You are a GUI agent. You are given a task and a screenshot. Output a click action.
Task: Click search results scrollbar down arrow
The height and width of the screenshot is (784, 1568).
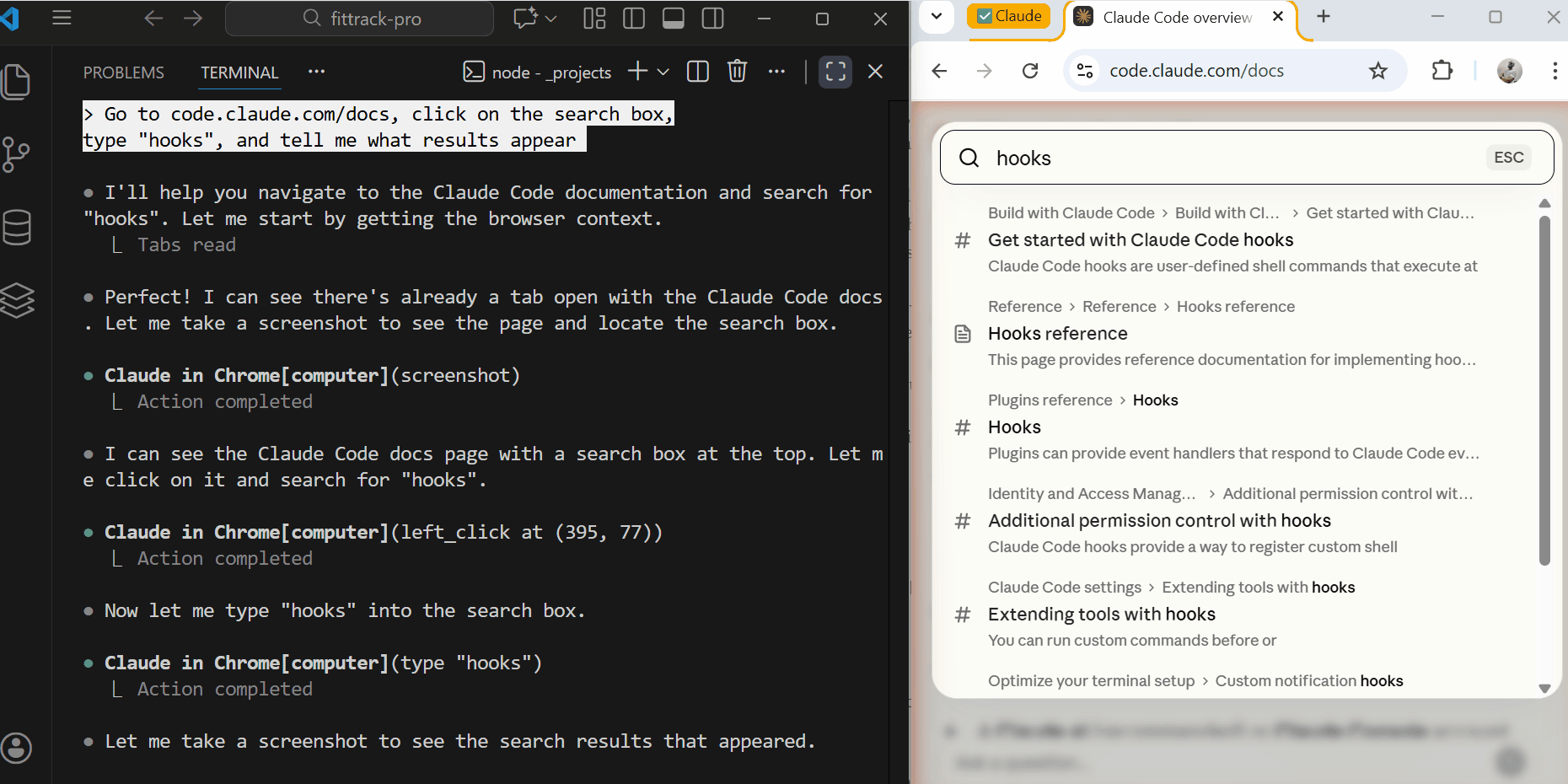tap(1544, 689)
